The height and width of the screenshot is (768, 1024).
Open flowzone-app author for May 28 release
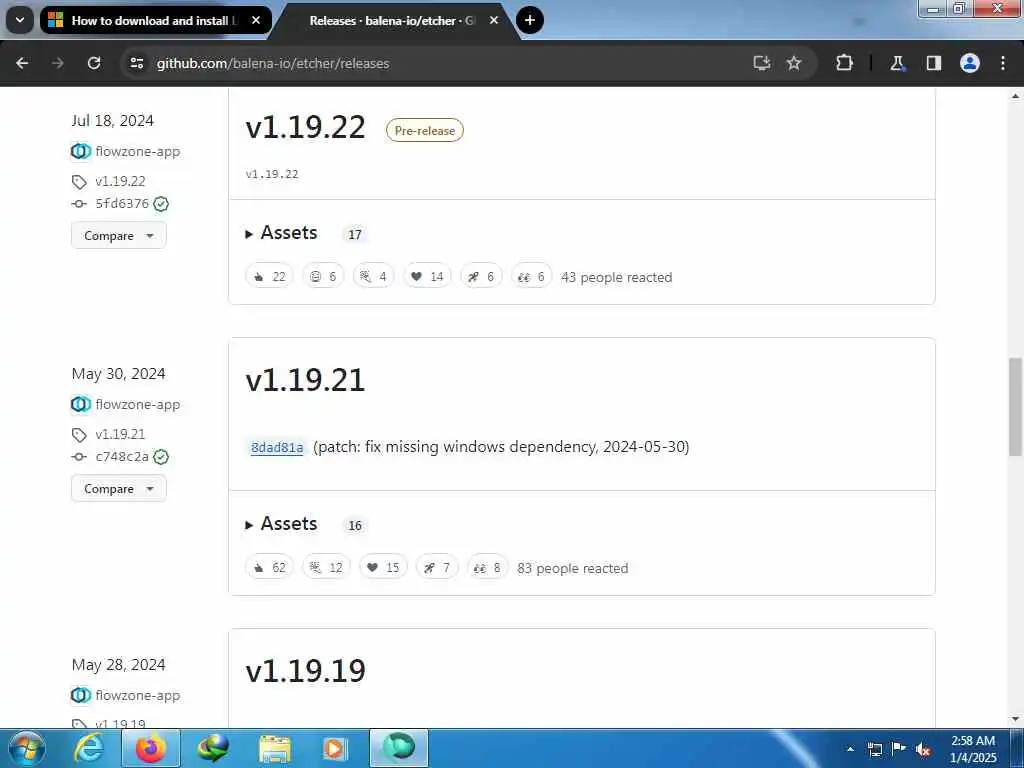click(x=137, y=696)
